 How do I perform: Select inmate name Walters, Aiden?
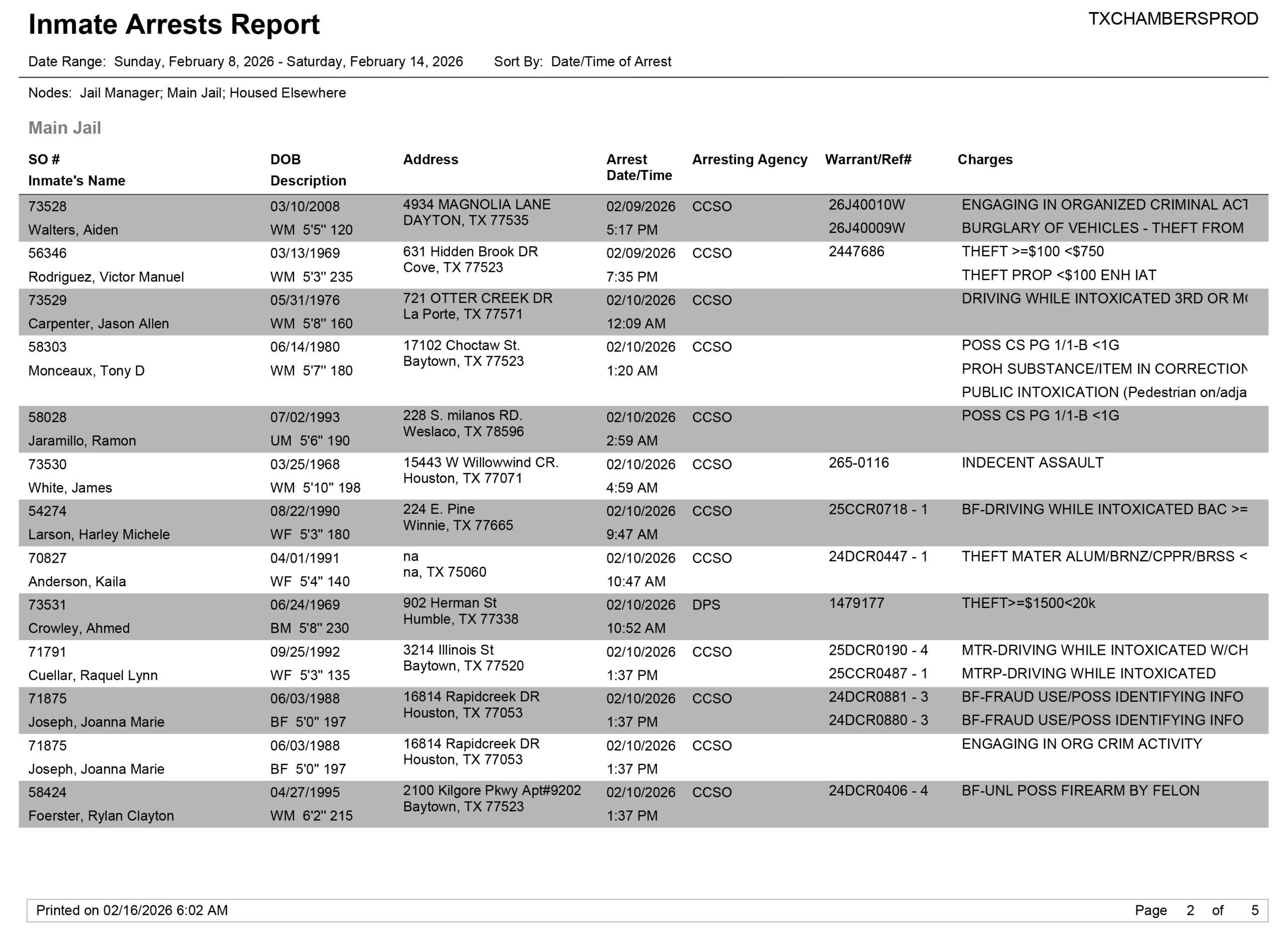(x=73, y=230)
